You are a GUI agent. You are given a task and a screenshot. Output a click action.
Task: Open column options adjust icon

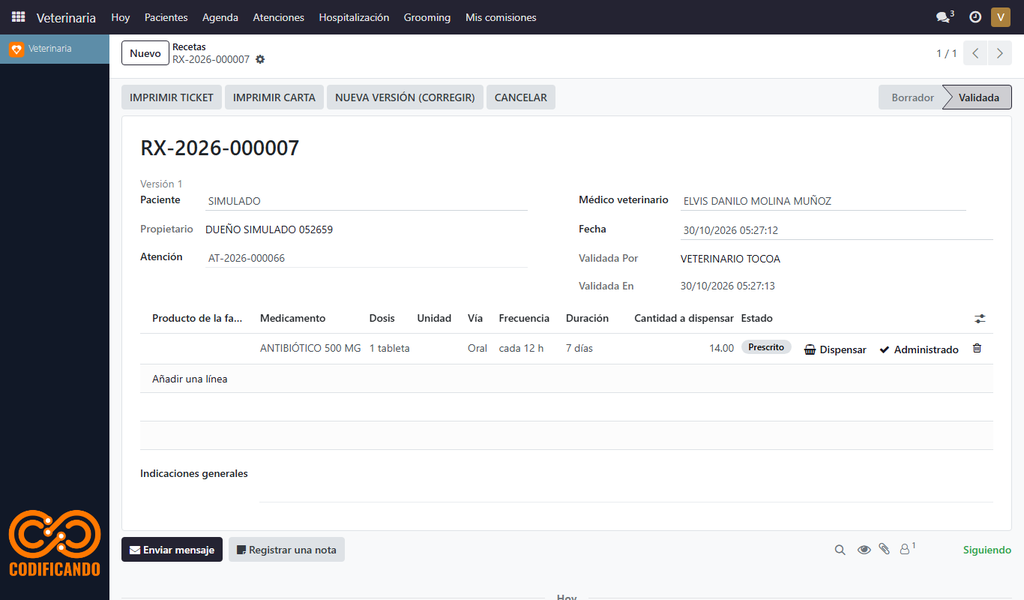pyautogui.click(x=980, y=319)
